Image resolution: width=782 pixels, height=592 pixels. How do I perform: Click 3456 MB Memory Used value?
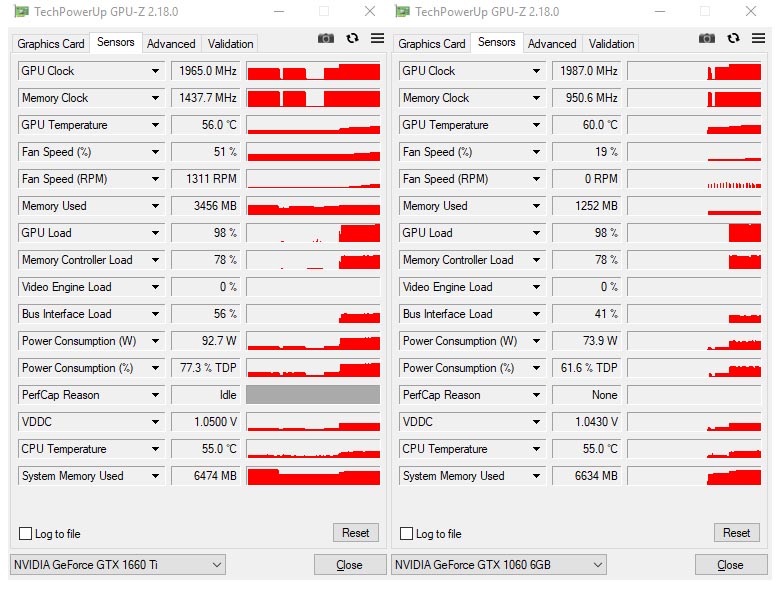coord(205,206)
